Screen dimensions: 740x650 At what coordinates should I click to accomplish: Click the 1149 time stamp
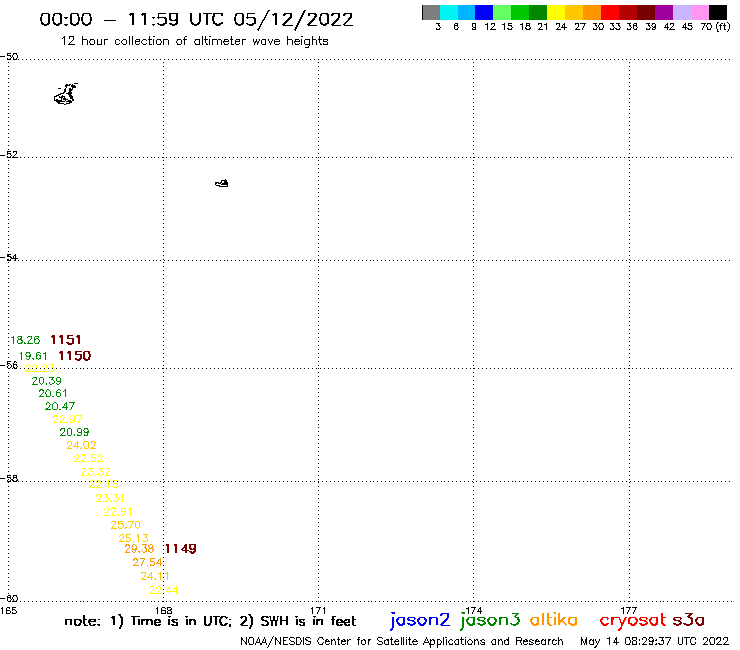180,549
